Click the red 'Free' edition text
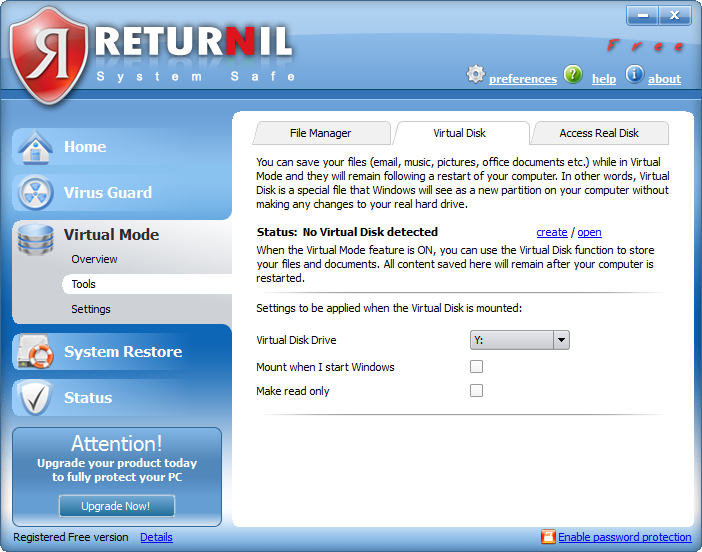The height and width of the screenshot is (552, 702). pyautogui.click(x=645, y=45)
